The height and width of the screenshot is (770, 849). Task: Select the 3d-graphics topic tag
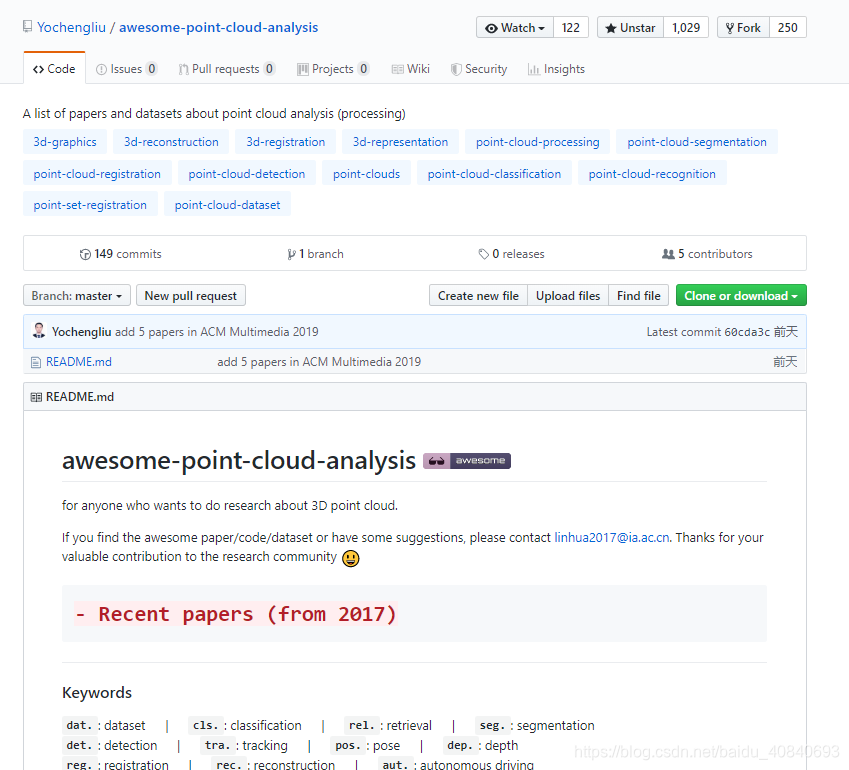[x=65, y=142]
